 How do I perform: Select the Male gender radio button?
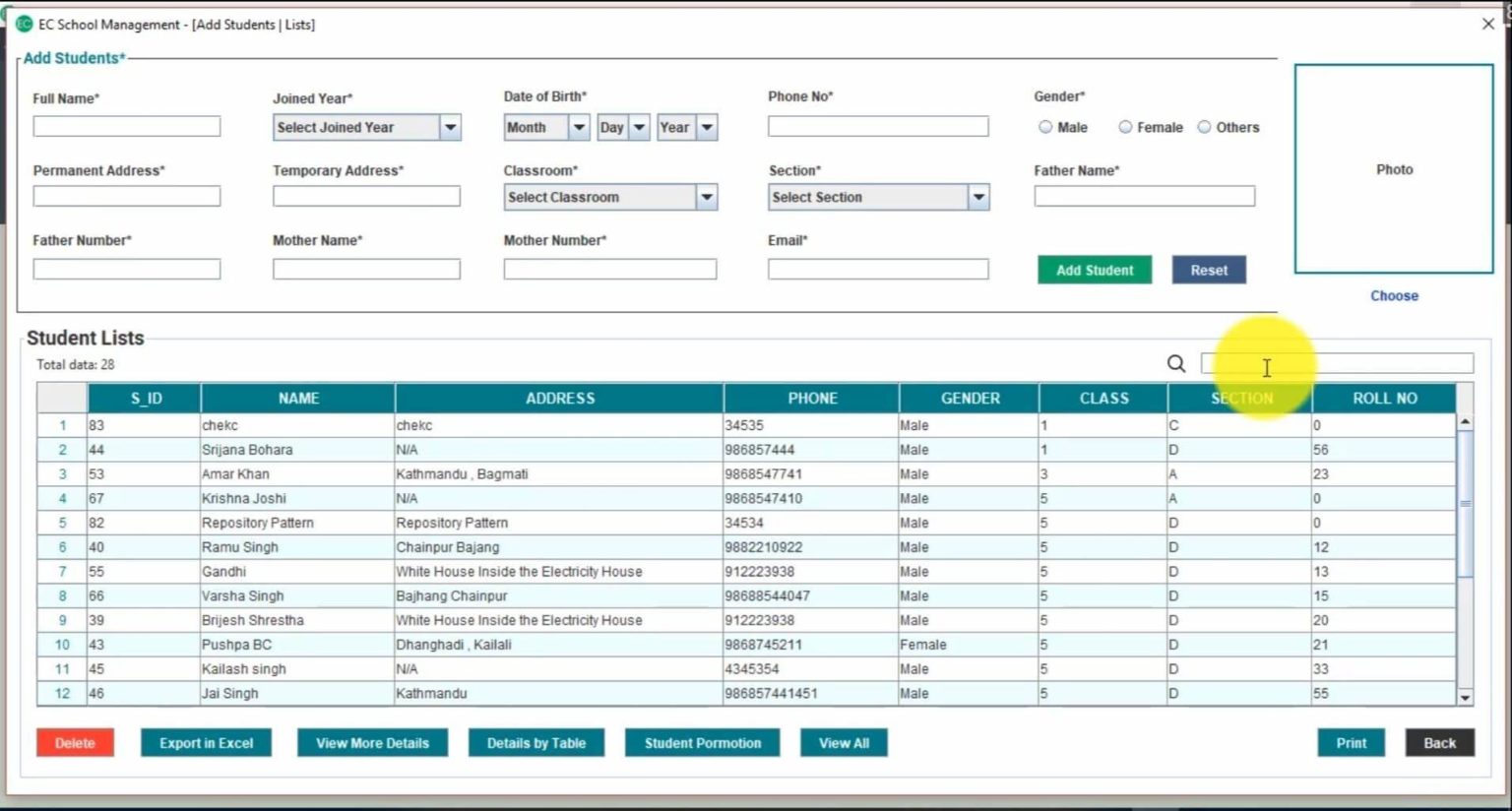[1045, 127]
